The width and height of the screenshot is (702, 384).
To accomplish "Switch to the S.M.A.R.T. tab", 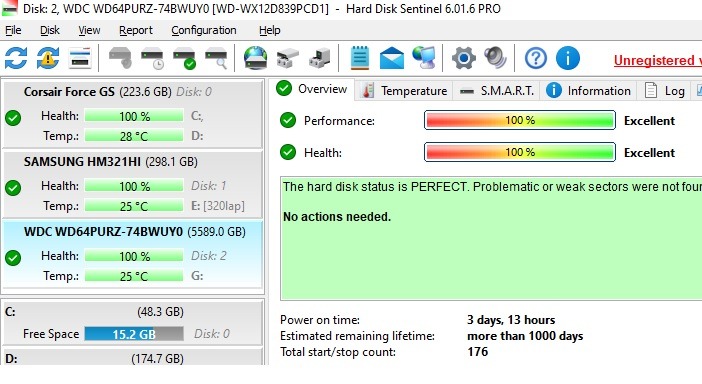I will click(497, 91).
